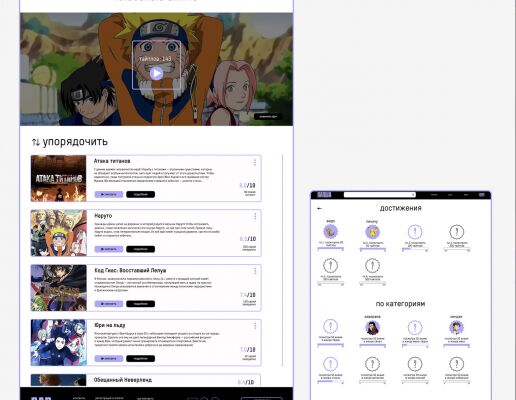Open the Наруто poster thumbnail

pyautogui.click(x=58, y=233)
